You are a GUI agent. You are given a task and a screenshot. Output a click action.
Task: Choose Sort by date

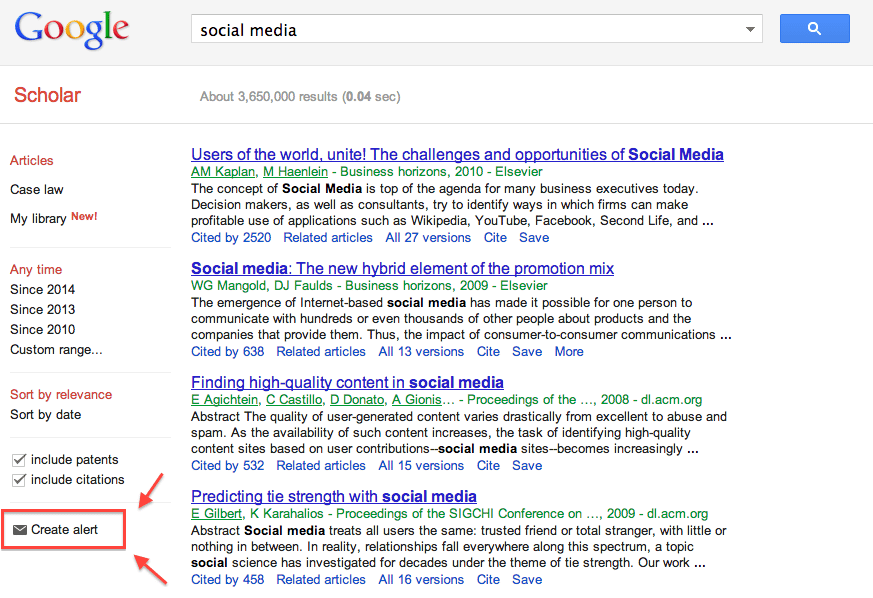pyautogui.click(x=46, y=415)
